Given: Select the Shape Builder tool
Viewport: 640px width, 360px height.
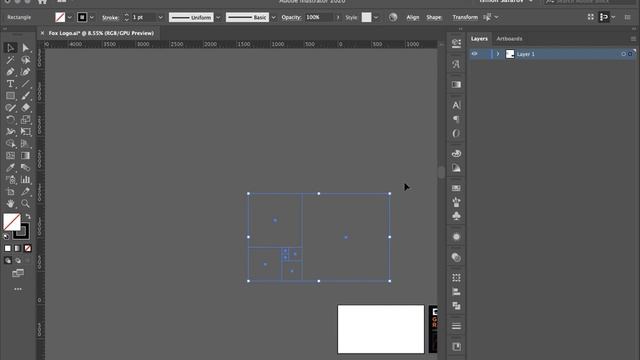Looking at the screenshot, I should click(10, 144).
